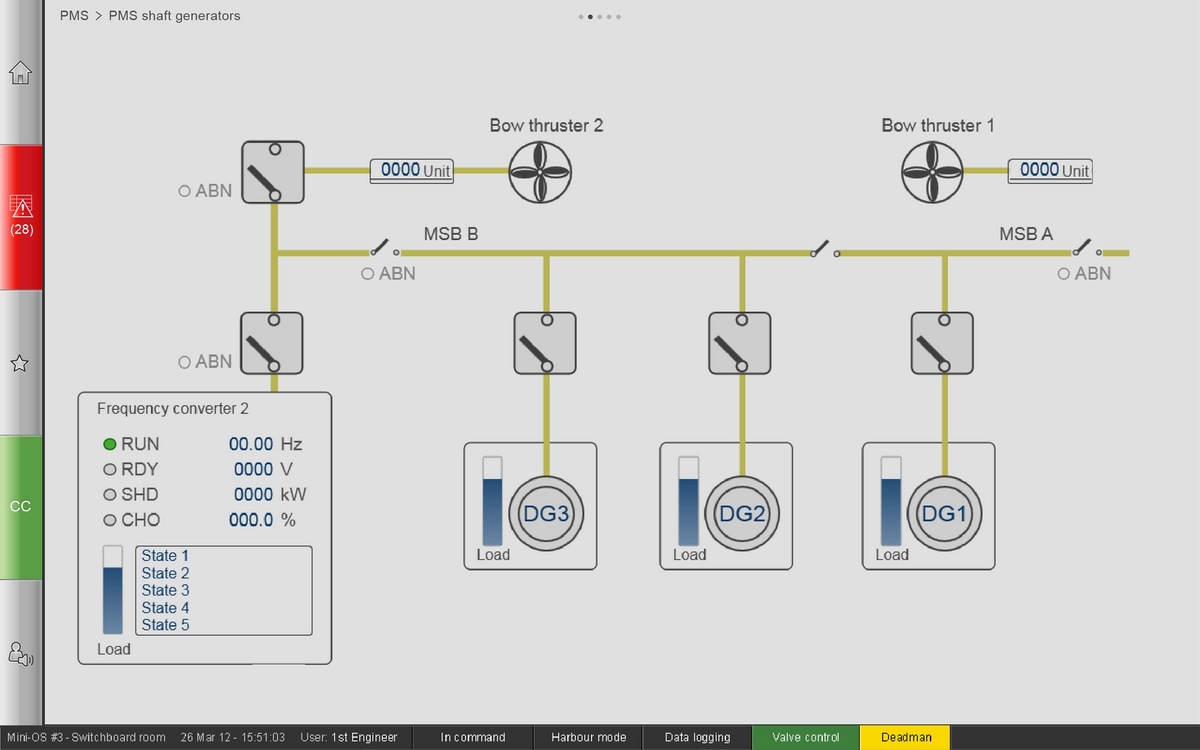
Task: Select the DG1 generator symbol
Action: (x=944, y=513)
